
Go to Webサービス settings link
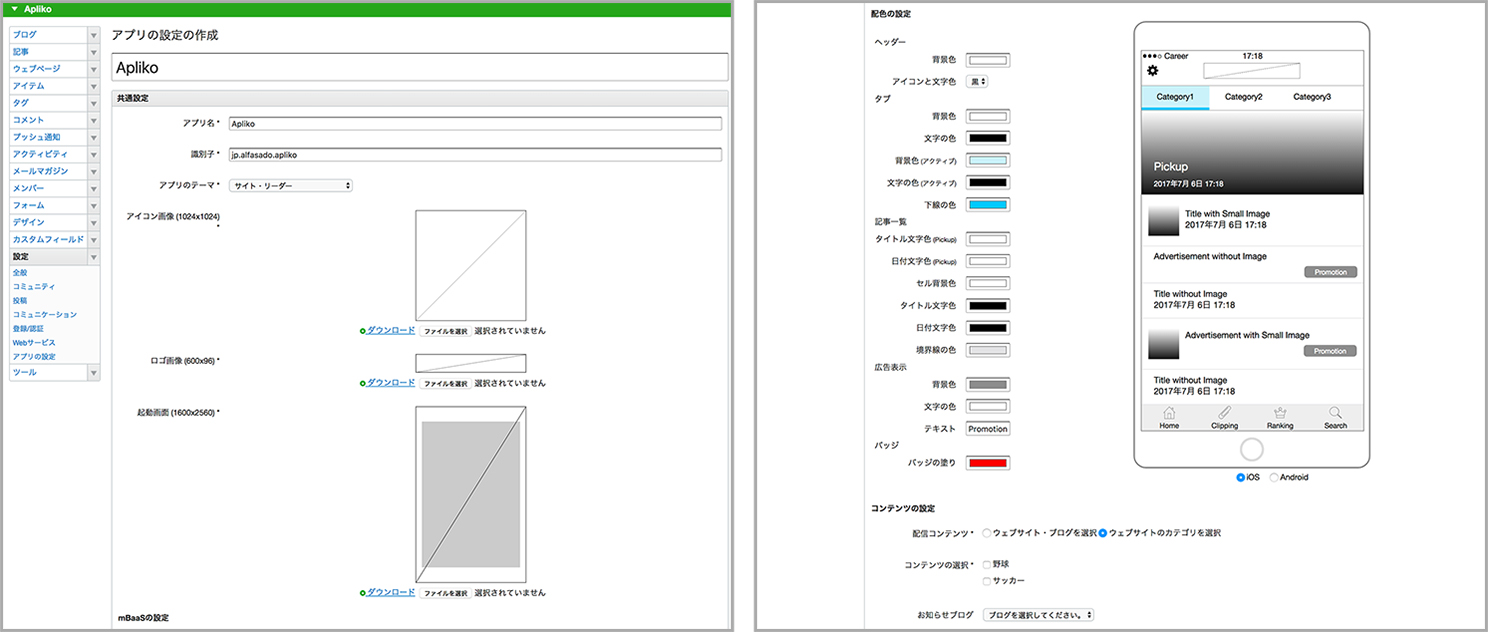coord(34,342)
